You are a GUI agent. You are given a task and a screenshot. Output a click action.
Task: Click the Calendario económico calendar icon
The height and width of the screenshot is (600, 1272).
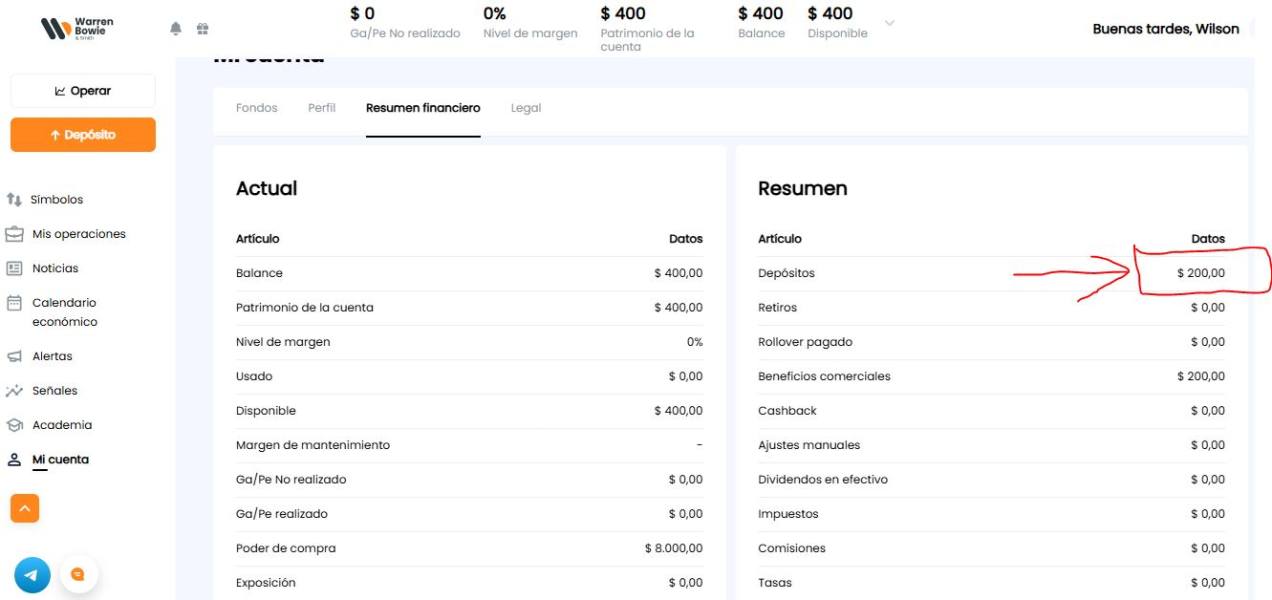[x=14, y=303]
